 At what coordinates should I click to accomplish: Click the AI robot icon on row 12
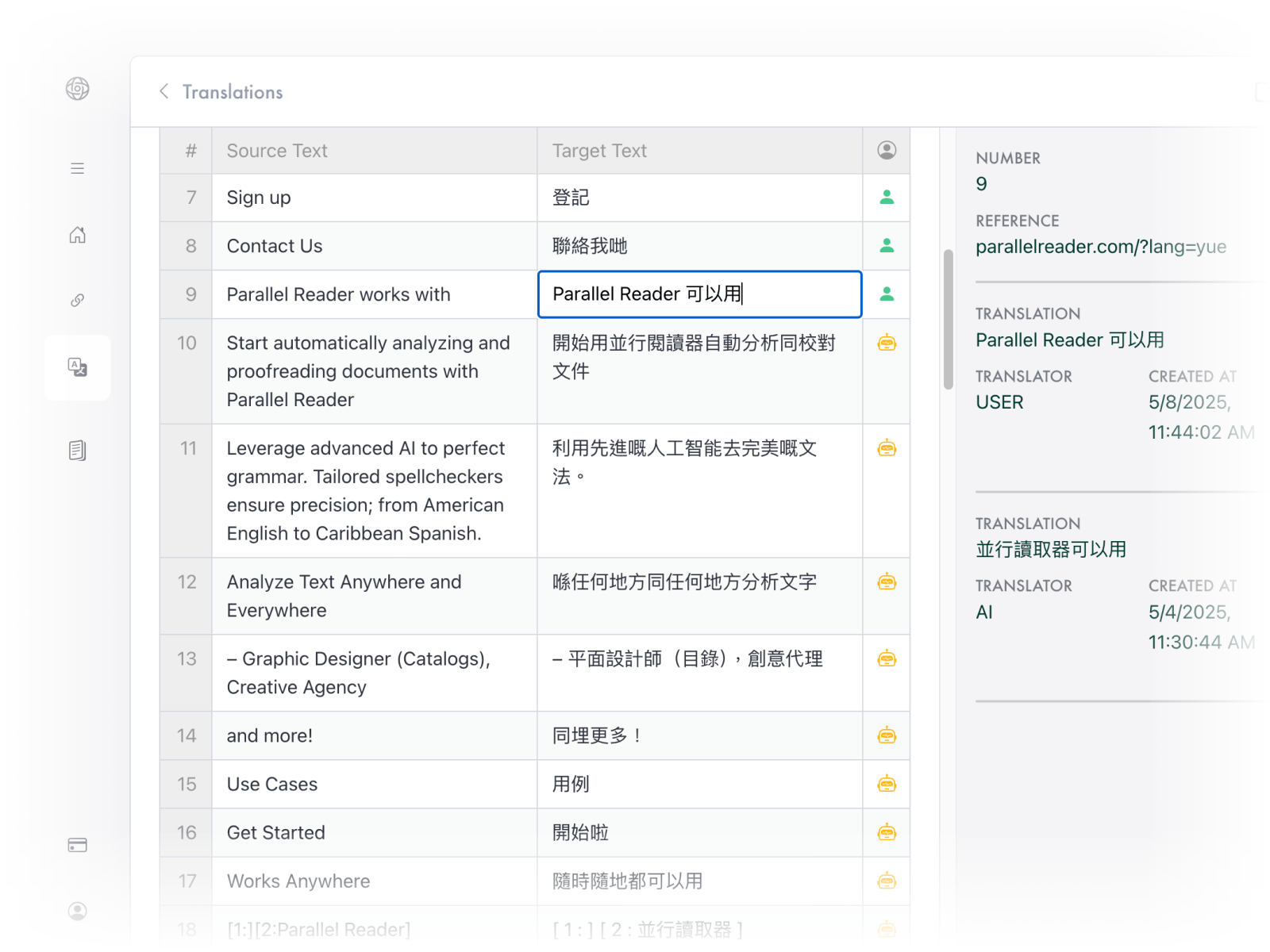click(887, 582)
